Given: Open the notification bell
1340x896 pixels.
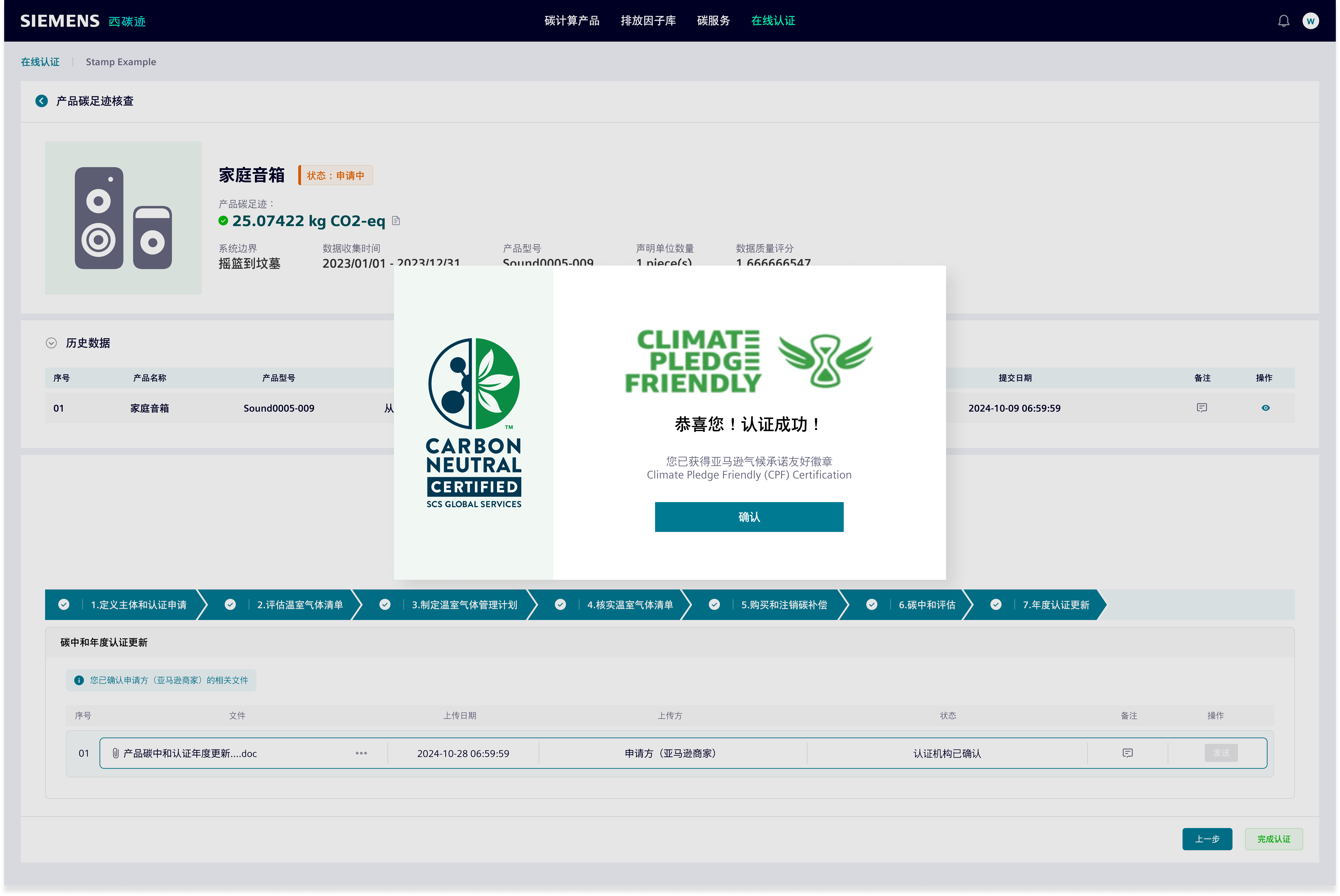Looking at the screenshot, I should pos(1283,21).
